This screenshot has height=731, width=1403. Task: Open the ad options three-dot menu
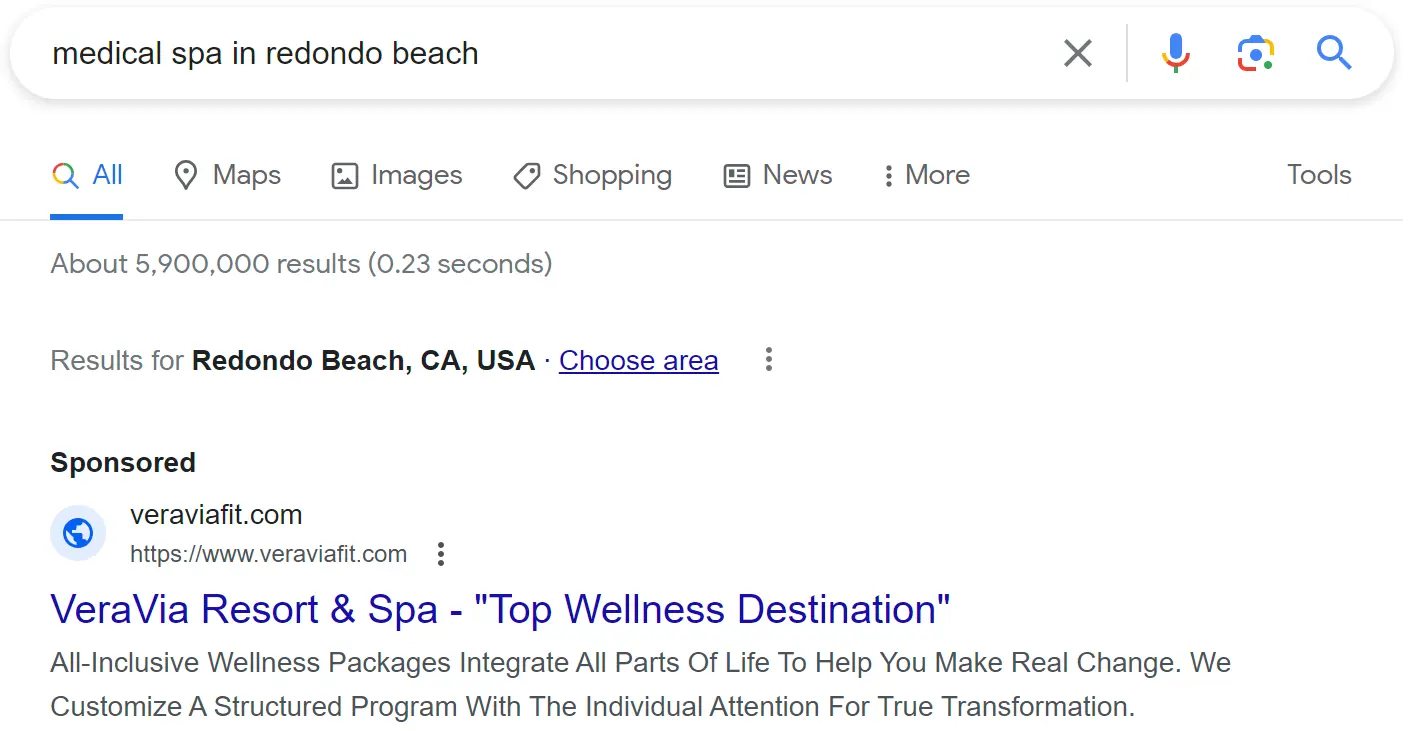(x=440, y=553)
